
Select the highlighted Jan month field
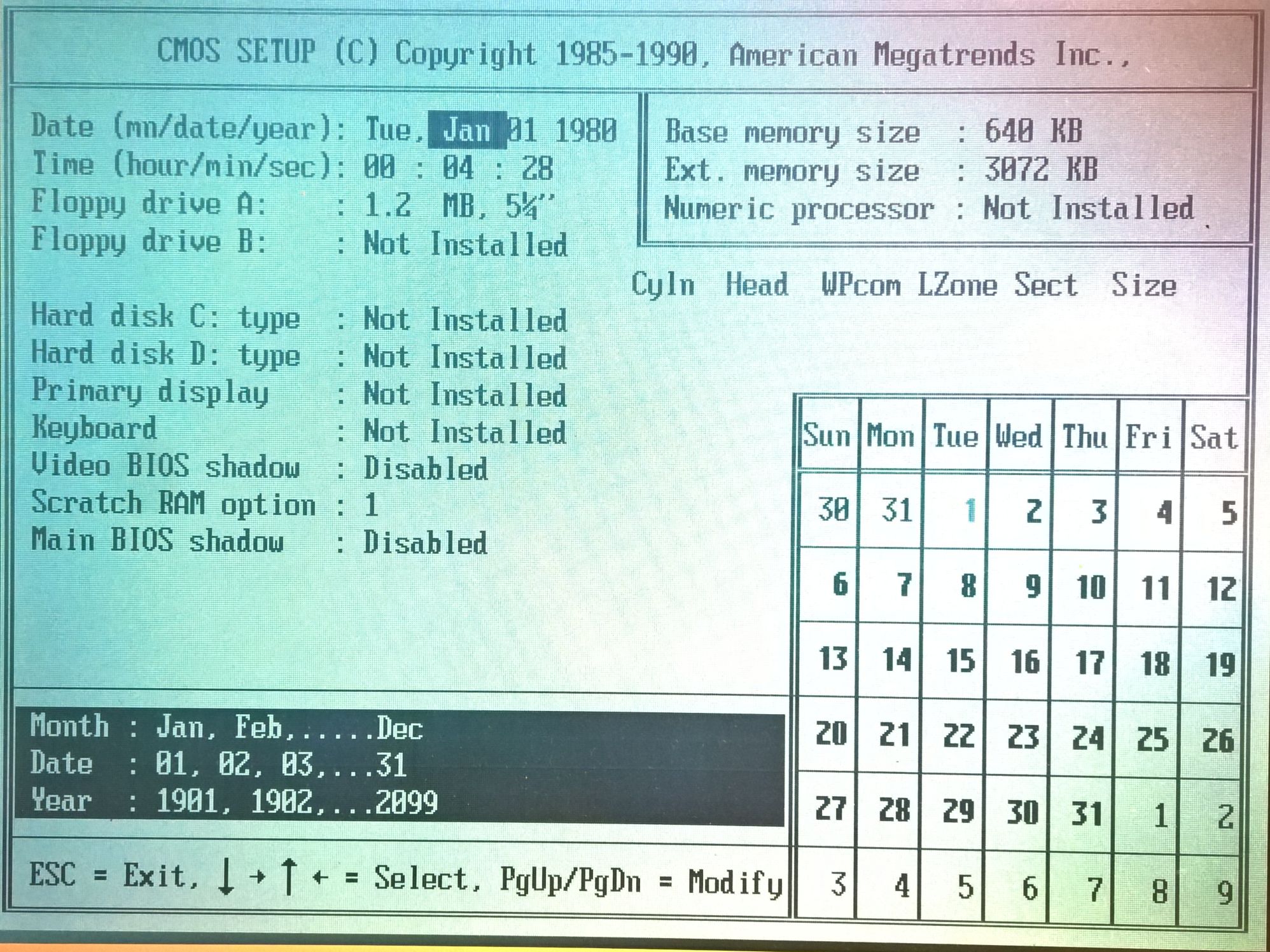(466, 130)
